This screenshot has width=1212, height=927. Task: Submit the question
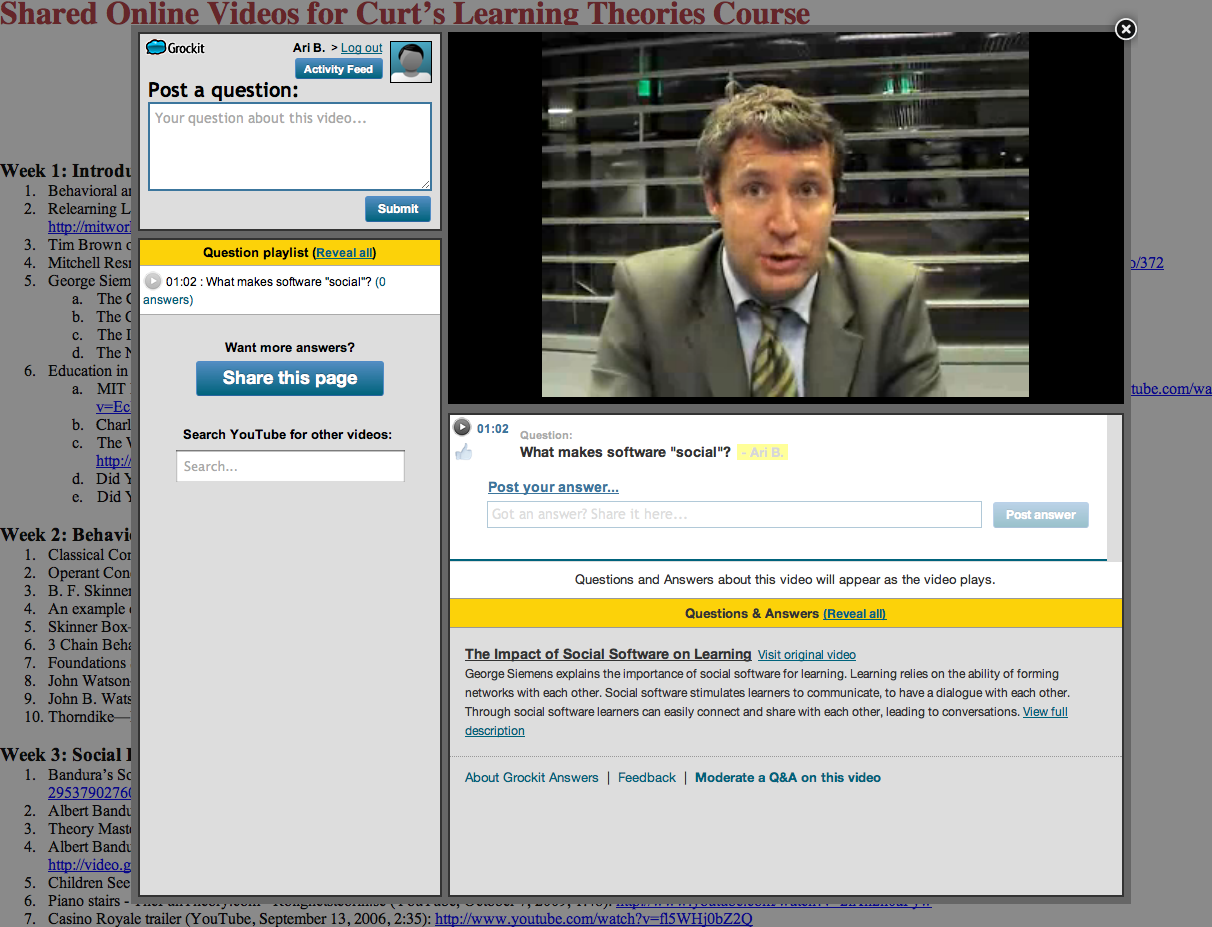398,209
